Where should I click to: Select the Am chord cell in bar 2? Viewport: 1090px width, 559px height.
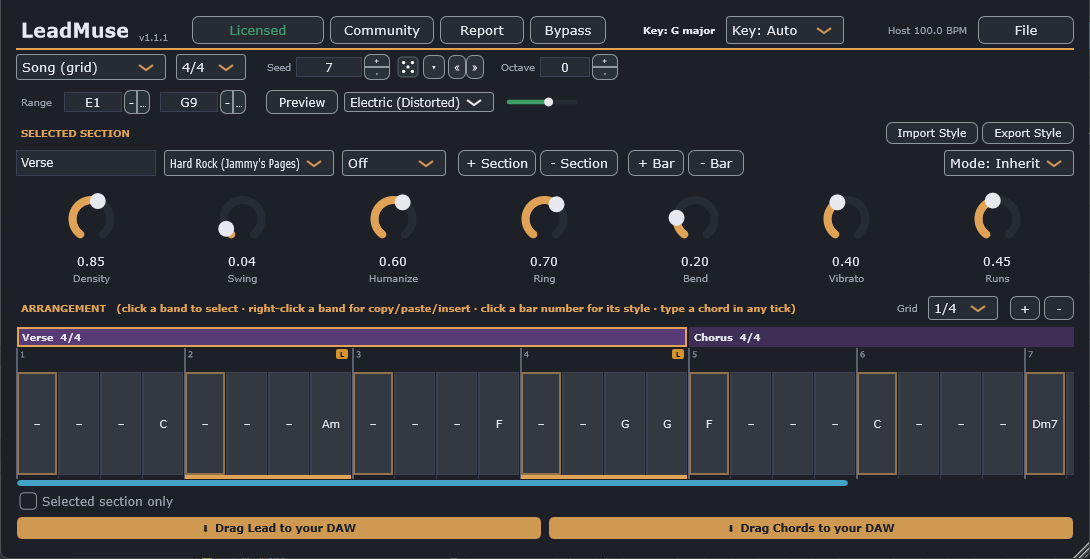tap(331, 423)
